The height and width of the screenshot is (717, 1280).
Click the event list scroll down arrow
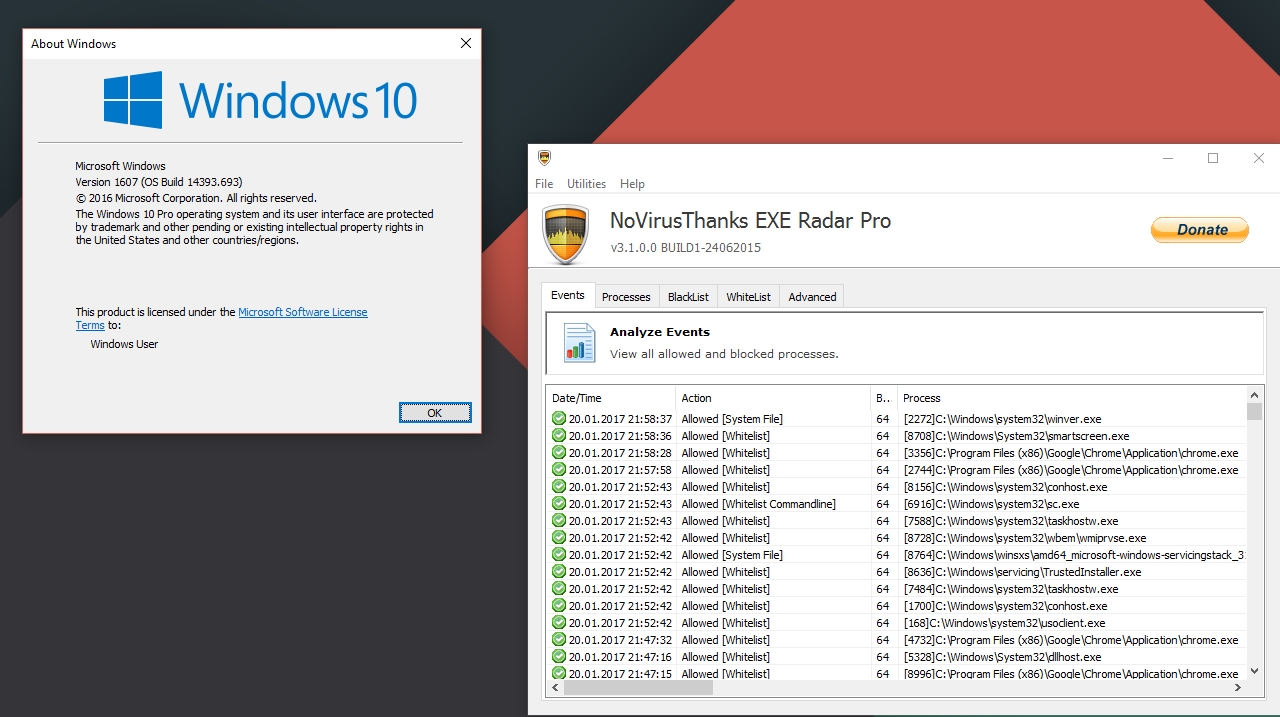click(x=1254, y=673)
